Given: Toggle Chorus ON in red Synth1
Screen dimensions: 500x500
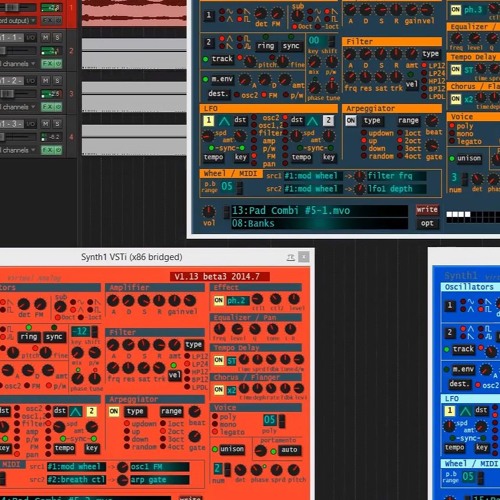Looking at the screenshot, I should [219, 389].
